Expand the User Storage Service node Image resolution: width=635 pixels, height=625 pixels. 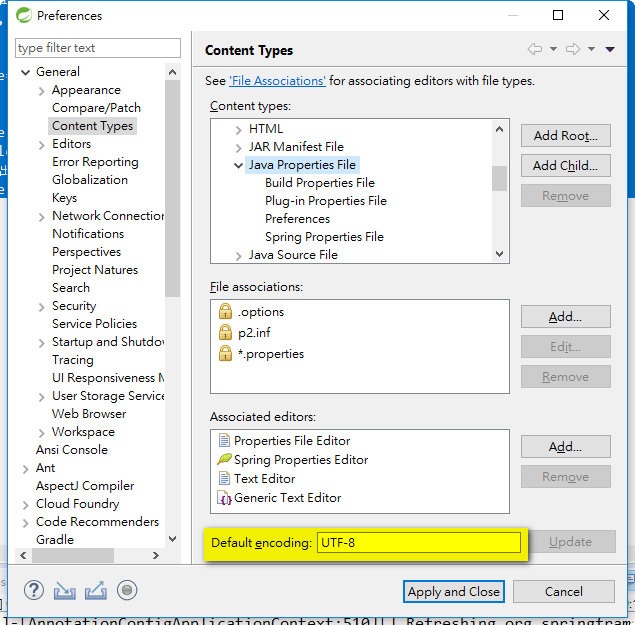click(41, 397)
